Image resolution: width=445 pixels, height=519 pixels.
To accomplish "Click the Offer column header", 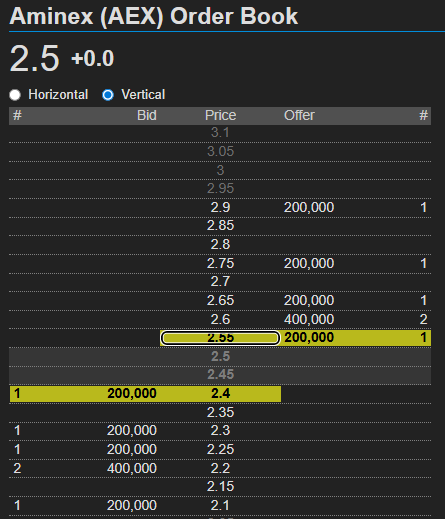I will [x=299, y=115].
